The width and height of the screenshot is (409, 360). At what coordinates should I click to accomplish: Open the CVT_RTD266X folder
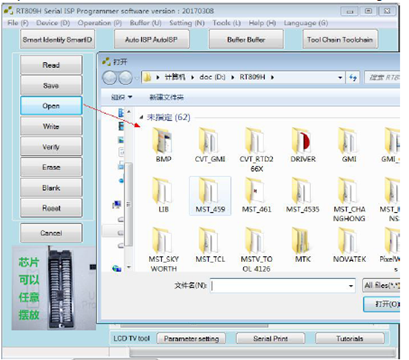coord(256,150)
